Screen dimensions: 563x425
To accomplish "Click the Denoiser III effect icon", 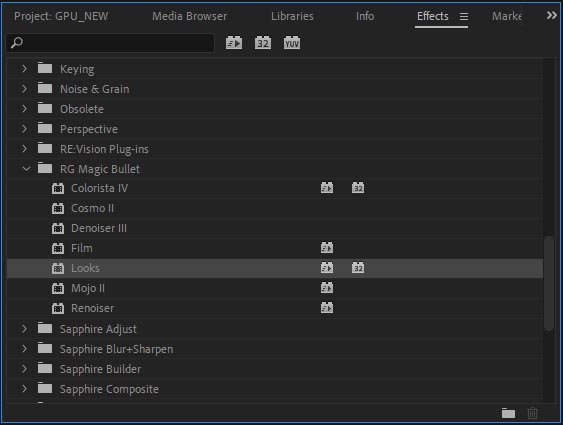I will (58, 228).
